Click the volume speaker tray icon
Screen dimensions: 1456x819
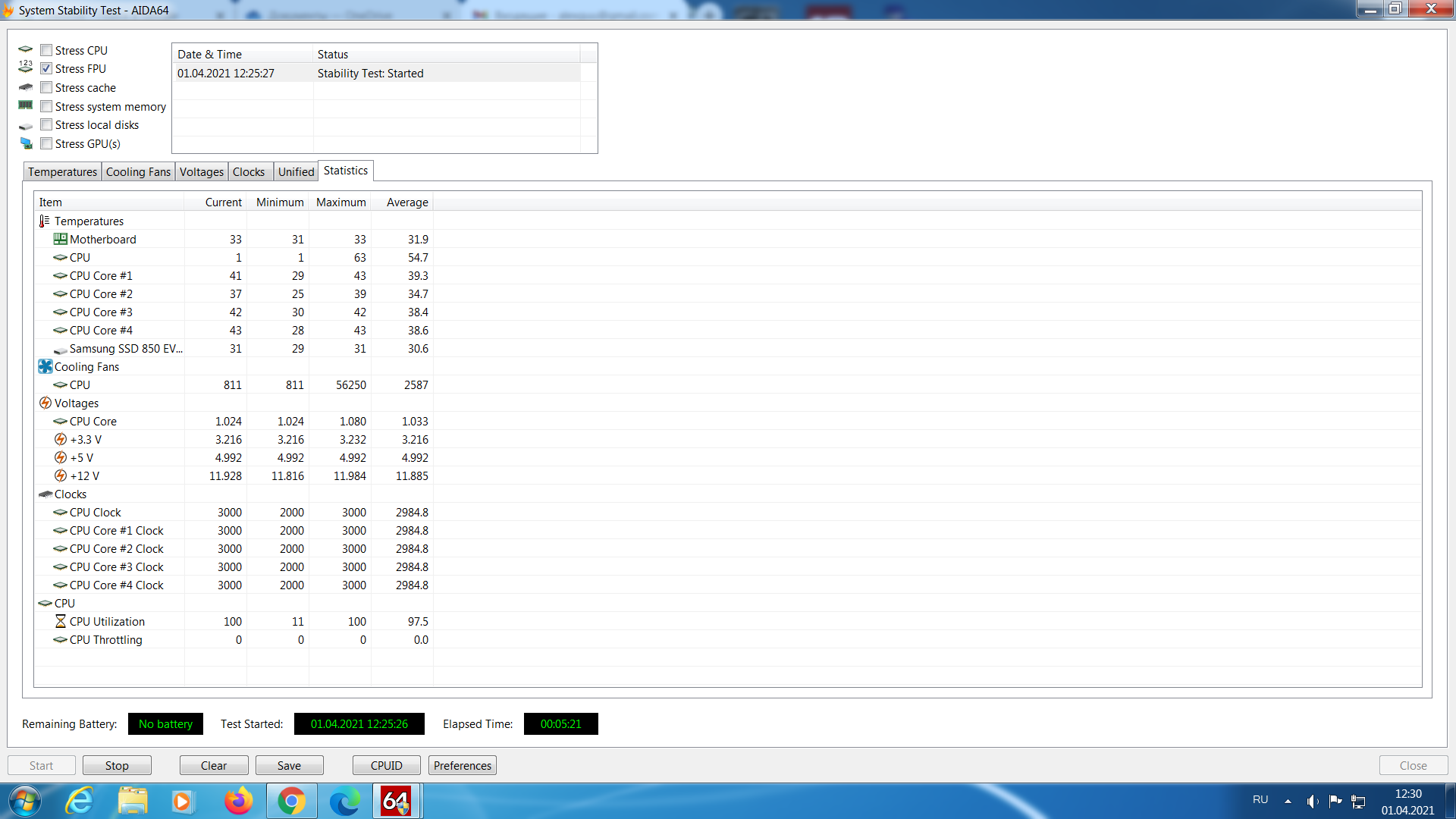pos(1312,801)
